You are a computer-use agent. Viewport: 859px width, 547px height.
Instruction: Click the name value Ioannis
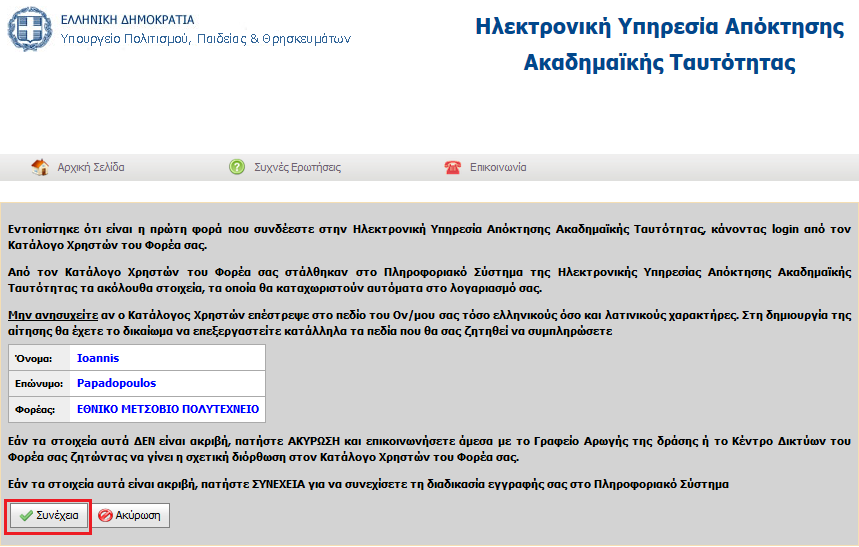98,358
